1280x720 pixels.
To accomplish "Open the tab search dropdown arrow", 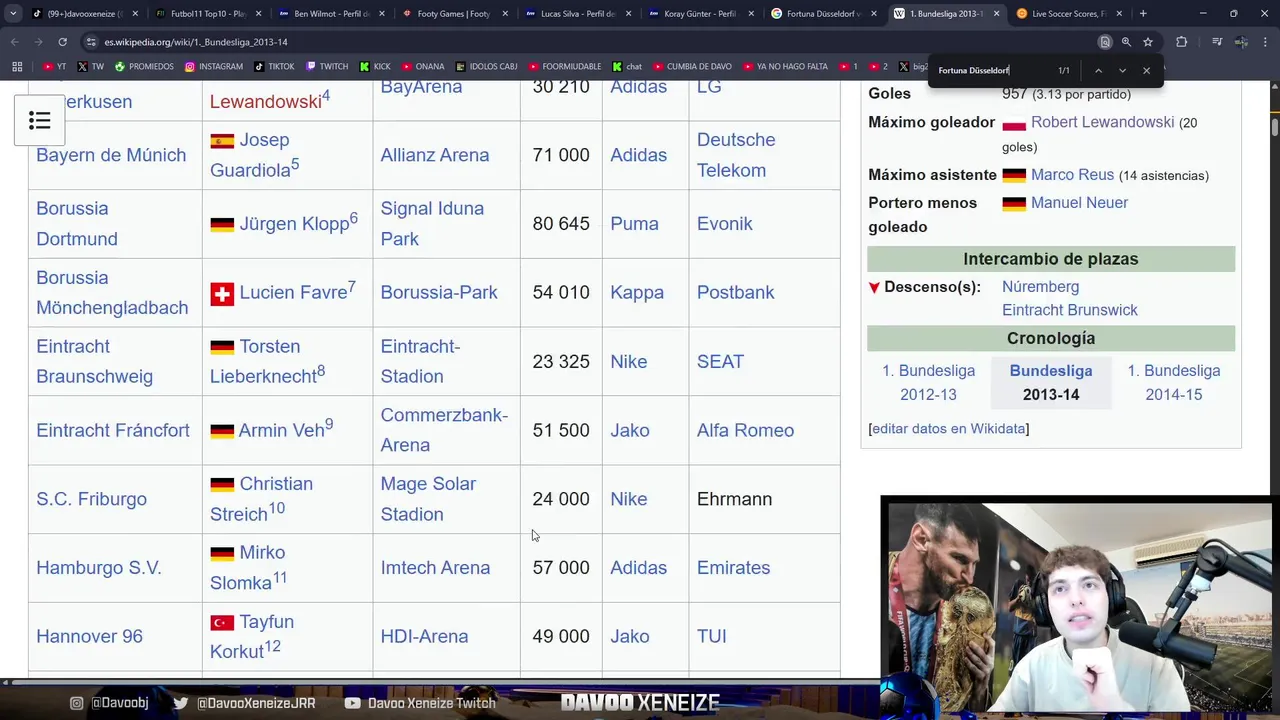I will [13, 14].
